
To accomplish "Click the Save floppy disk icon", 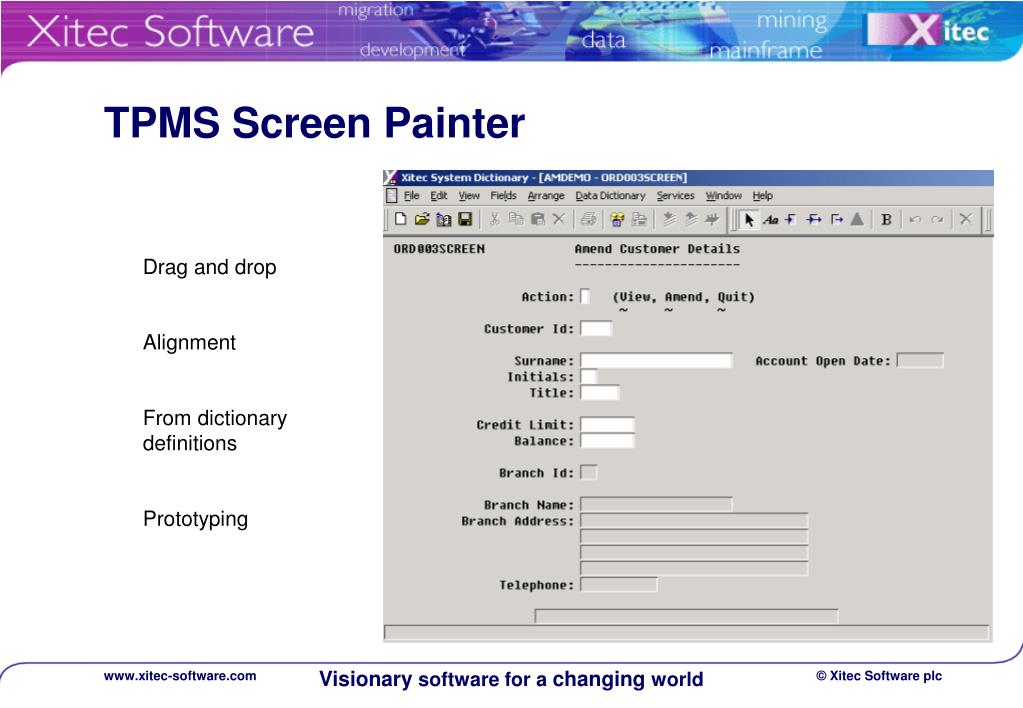I will 465,219.
